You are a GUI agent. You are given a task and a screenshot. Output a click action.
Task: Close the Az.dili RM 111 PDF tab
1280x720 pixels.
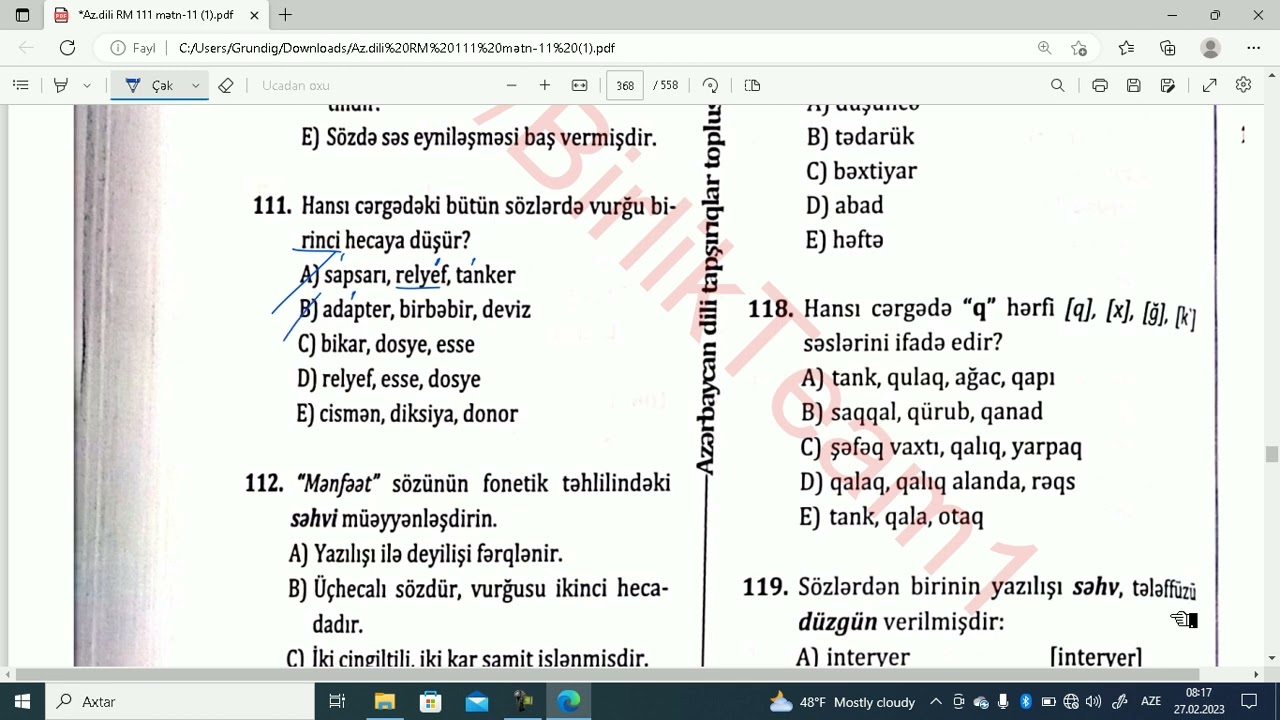pos(254,15)
